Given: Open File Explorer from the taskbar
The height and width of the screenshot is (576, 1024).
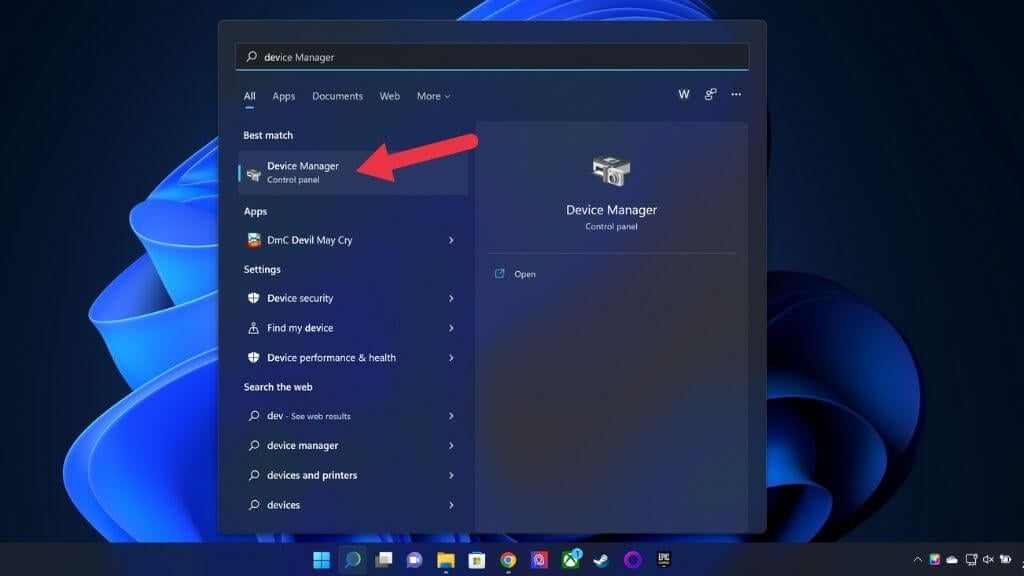Looking at the screenshot, I should coord(445,560).
